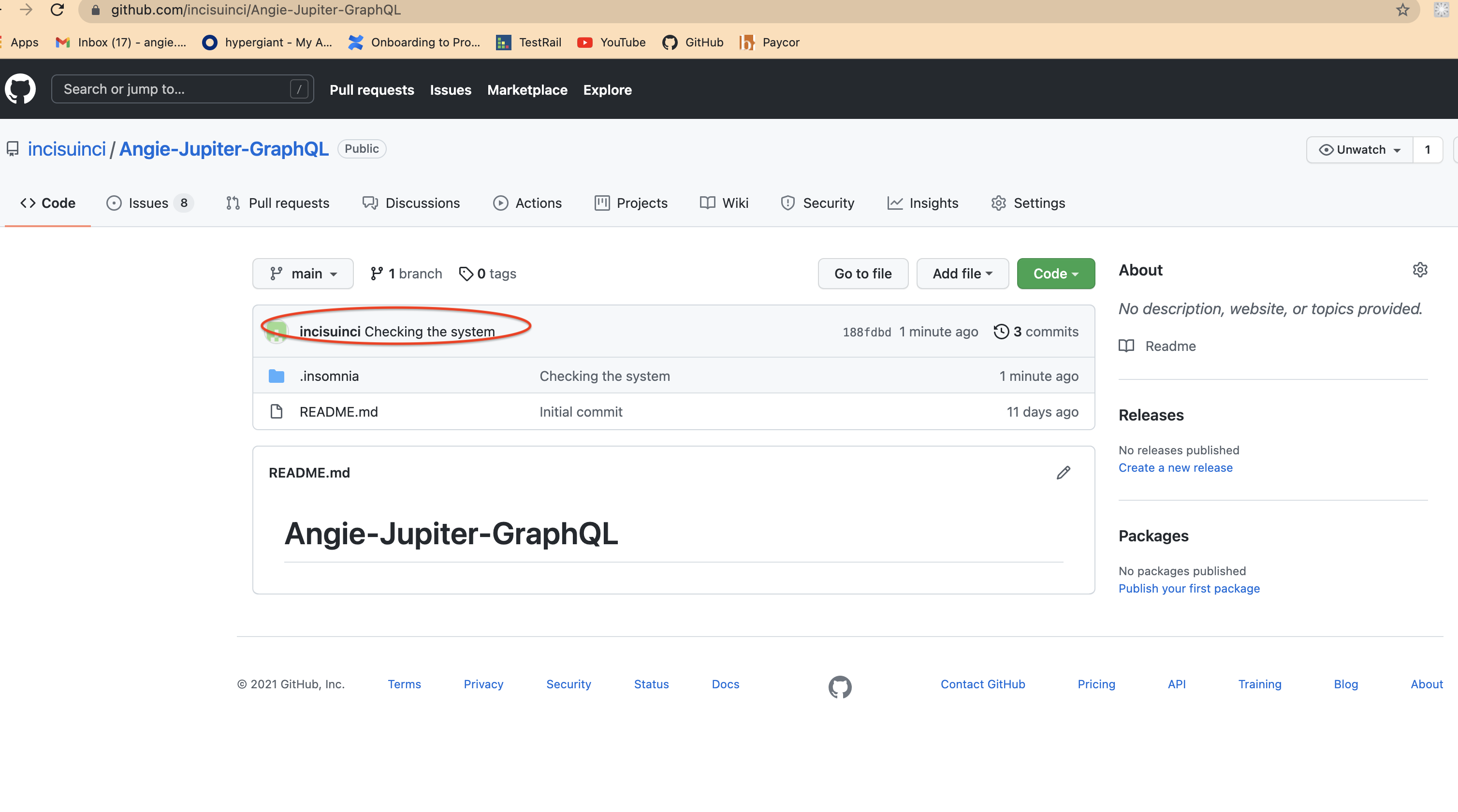Open Readme via book icon
This screenshot has width=1458, height=812.
1126,346
